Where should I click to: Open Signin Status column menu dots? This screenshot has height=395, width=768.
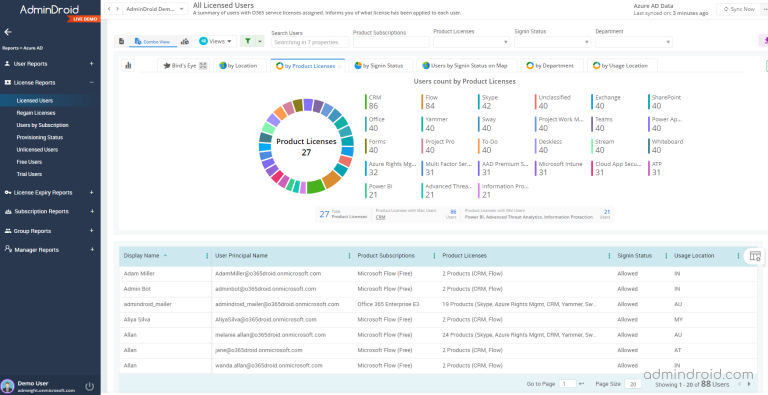[666, 256]
